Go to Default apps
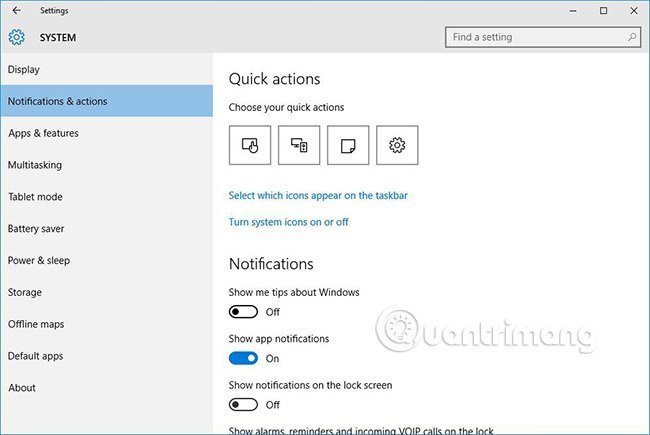This screenshot has height=435, width=650. pyautogui.click(x=107, y=356)
